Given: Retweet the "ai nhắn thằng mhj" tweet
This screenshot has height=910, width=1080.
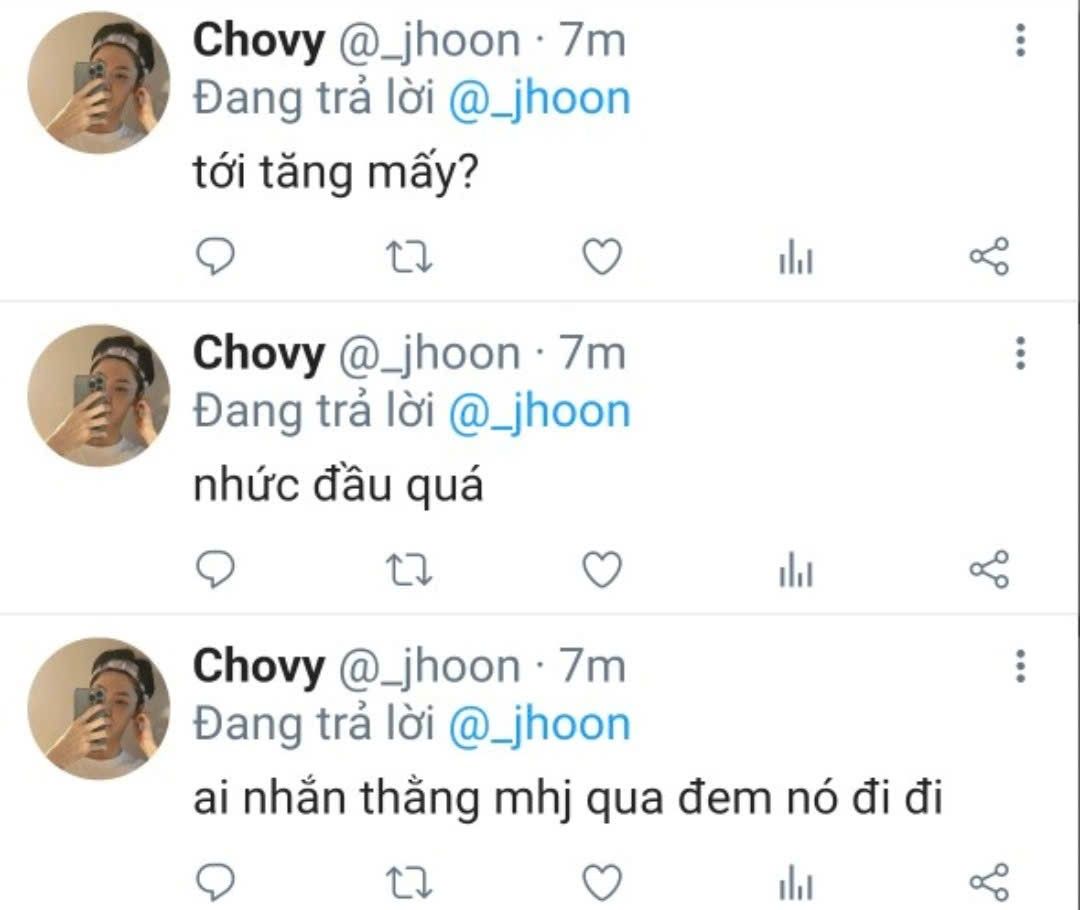Looking at the screenshot, I should 408,882.
